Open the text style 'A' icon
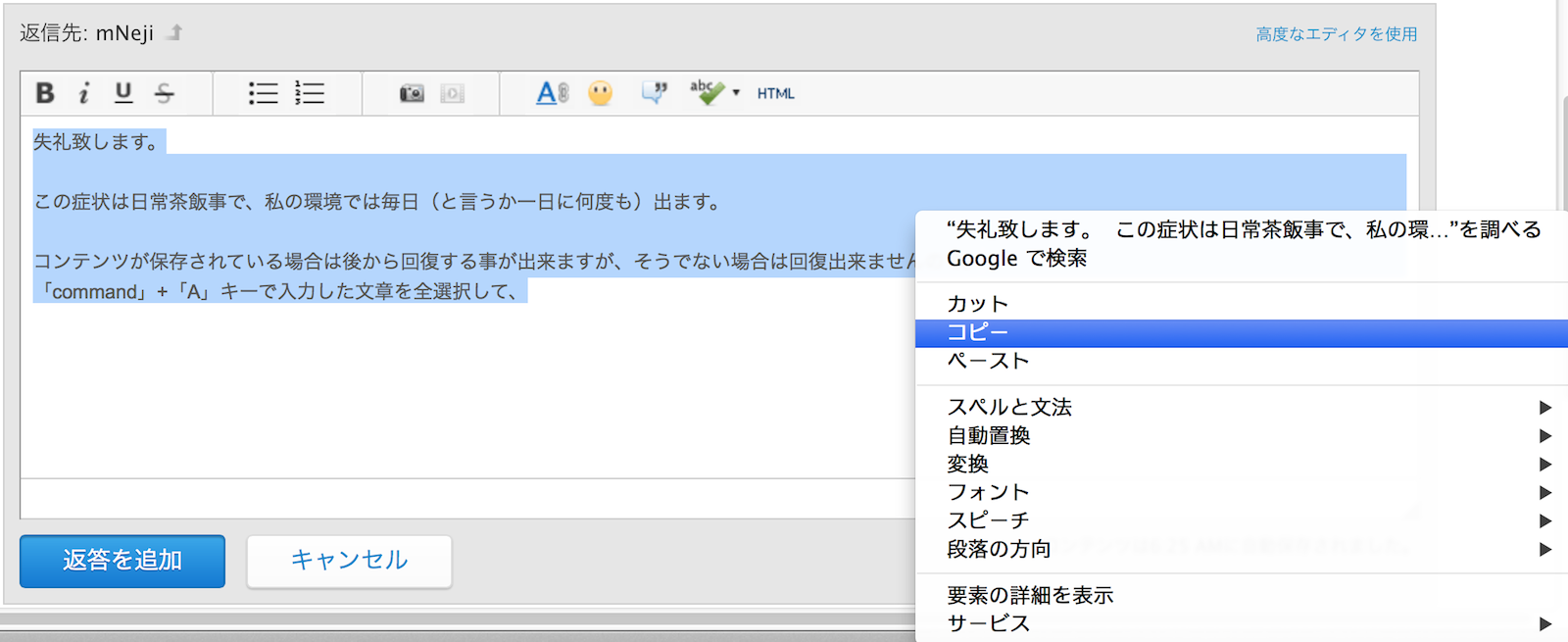The image size is (1568, 642). (x=552, y=93)
